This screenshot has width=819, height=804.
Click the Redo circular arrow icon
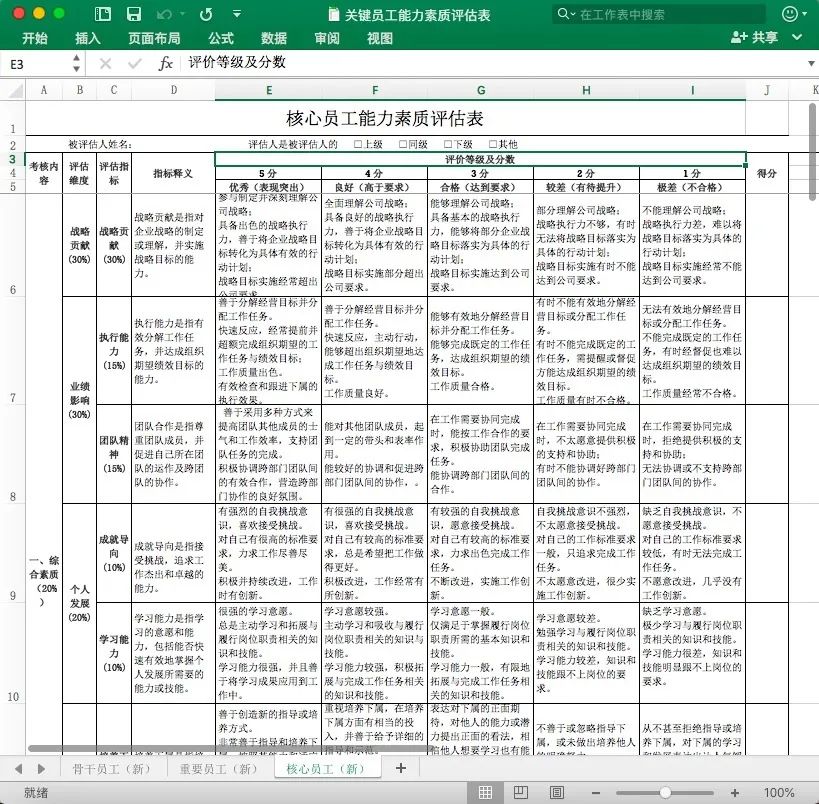point(206,14)
